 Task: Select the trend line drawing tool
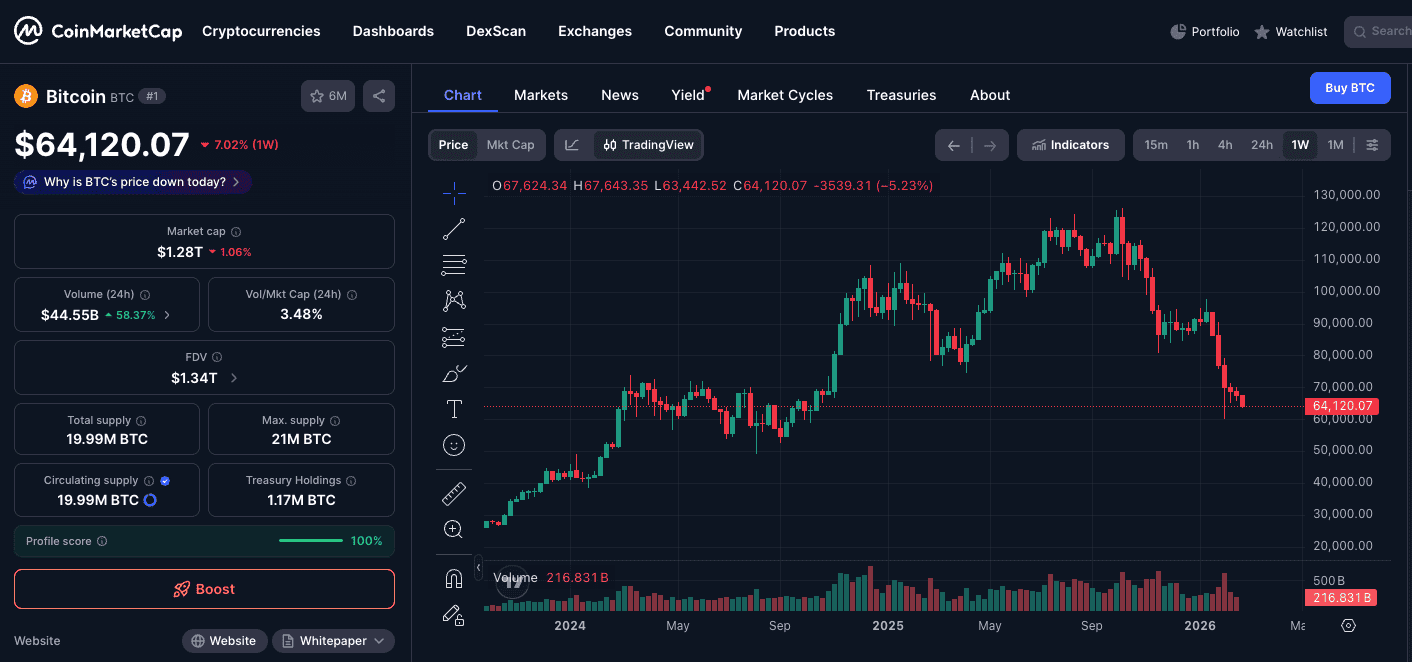tap(454, 229)
